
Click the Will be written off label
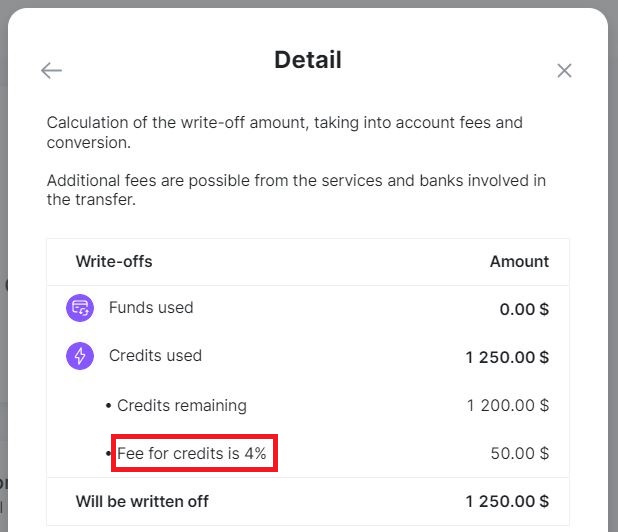[x=142, y=502]
